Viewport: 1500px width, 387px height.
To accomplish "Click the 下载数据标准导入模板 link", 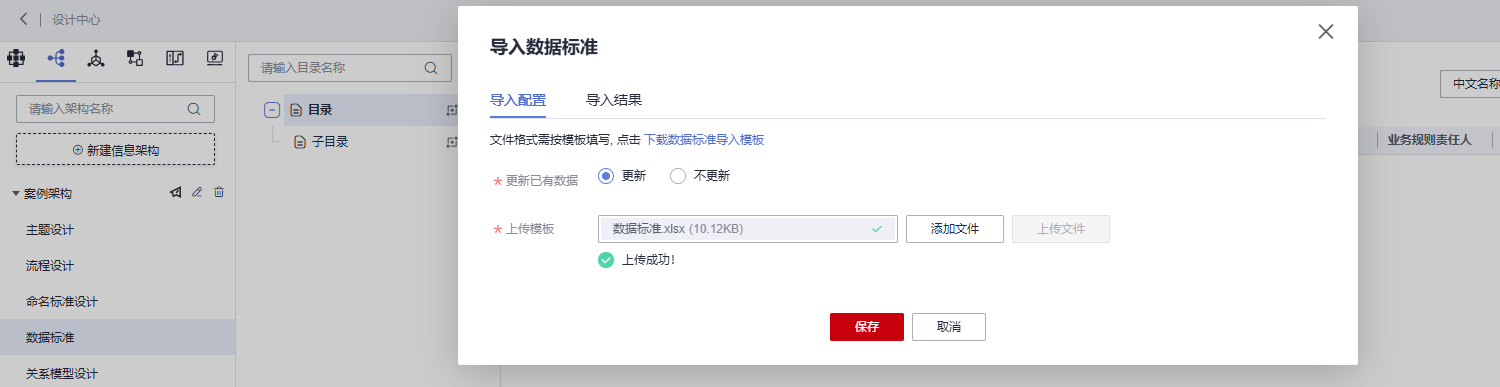I will pyautogui.click(x=704, y=140).
